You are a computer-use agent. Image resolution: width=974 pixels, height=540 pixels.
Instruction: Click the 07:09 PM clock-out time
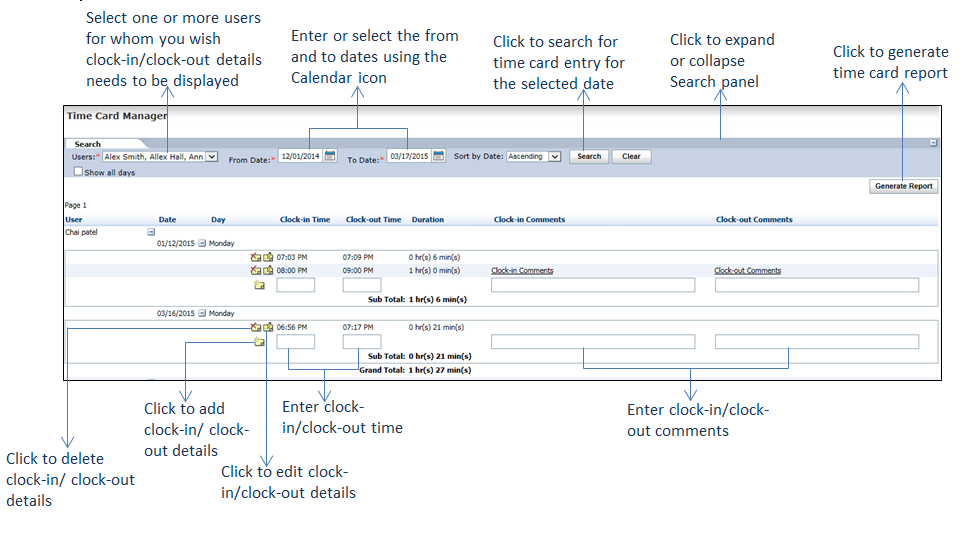coord(358,257)
